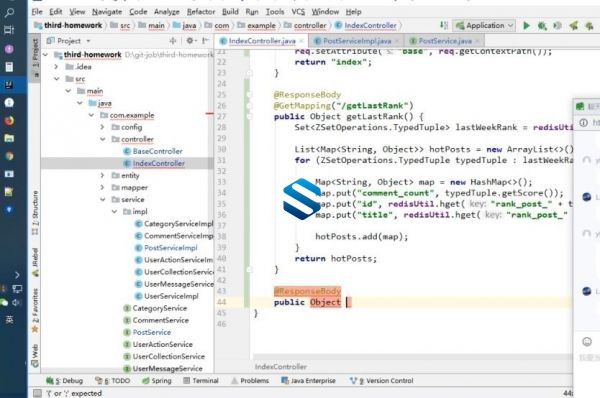Image resolution: width=600 pixels, height=398 pixels.
Task: Open the Problems tool window
Action: [250, 381]
